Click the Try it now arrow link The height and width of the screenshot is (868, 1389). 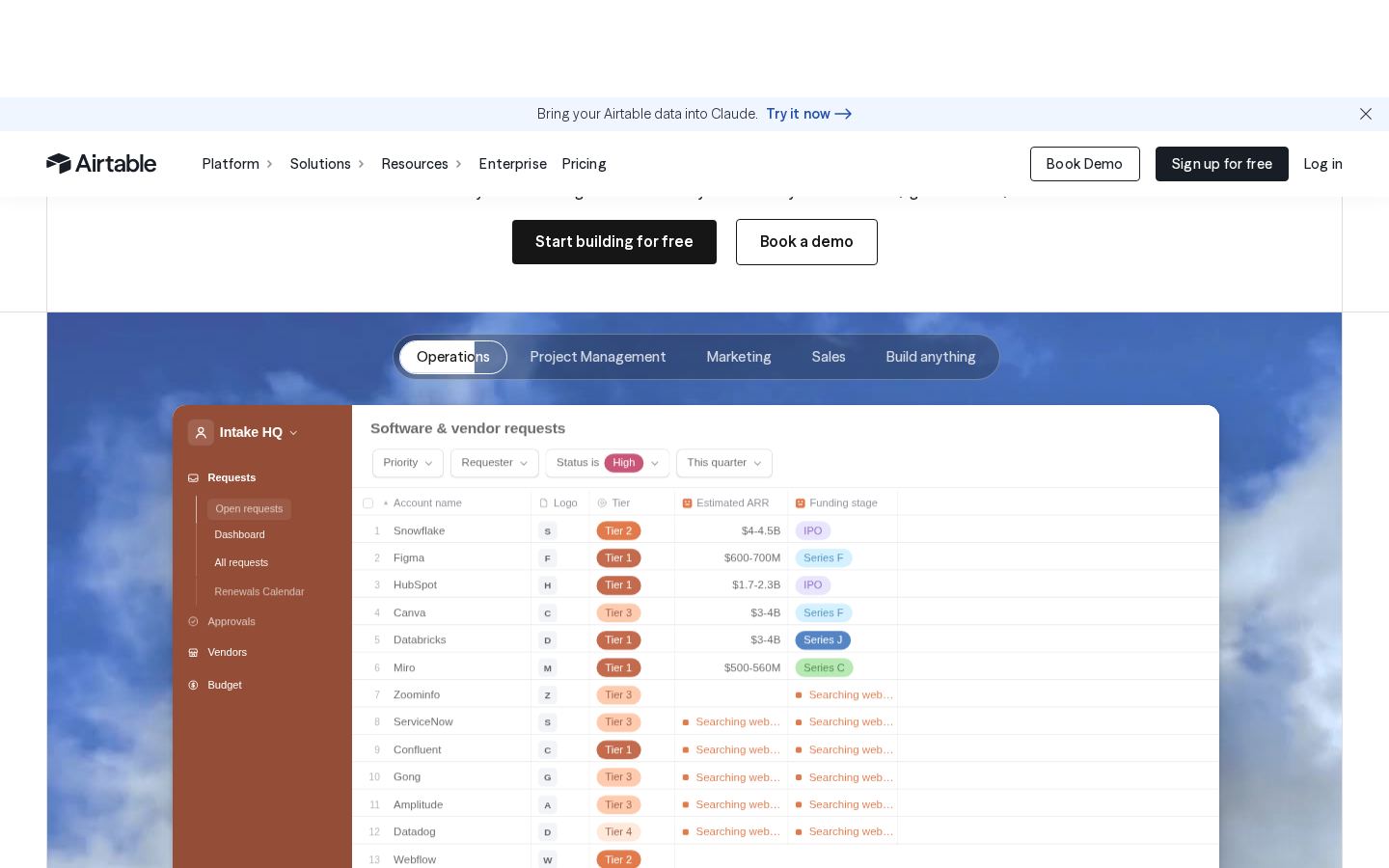[x=808, y=114]
